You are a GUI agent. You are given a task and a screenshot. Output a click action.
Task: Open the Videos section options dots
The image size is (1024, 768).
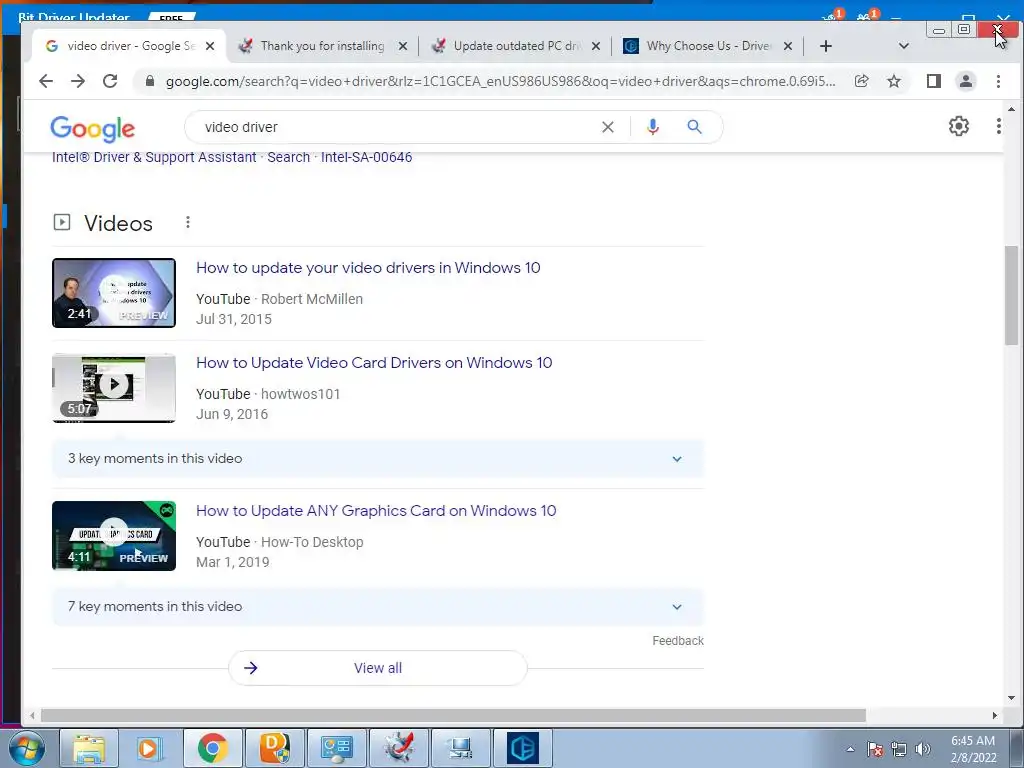point(187,223)
